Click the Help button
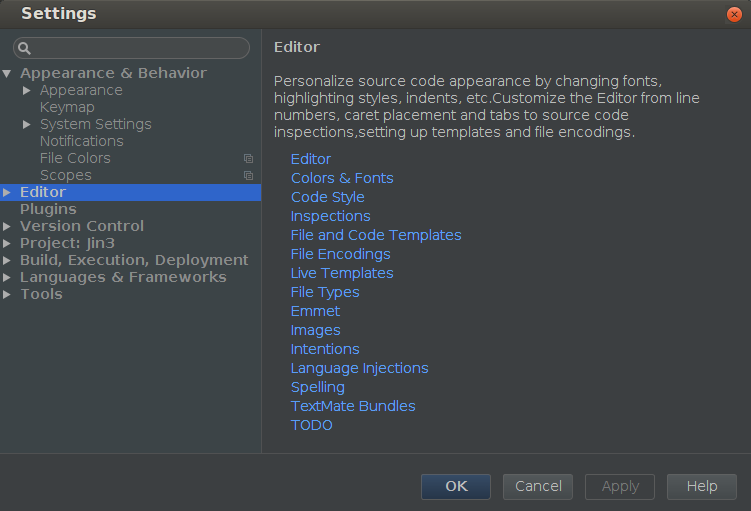Image resolution: width=751 pixels, height=511 pixels. [702, 487]
